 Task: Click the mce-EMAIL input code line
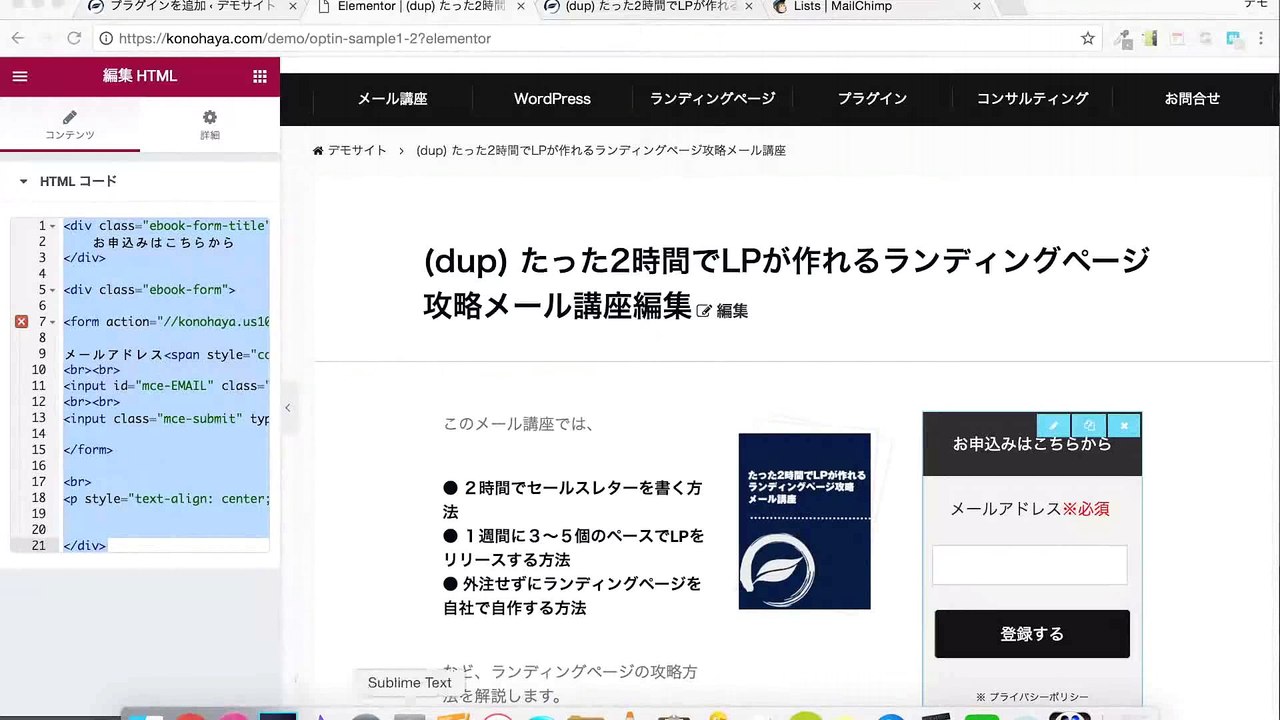pos(166,386)
